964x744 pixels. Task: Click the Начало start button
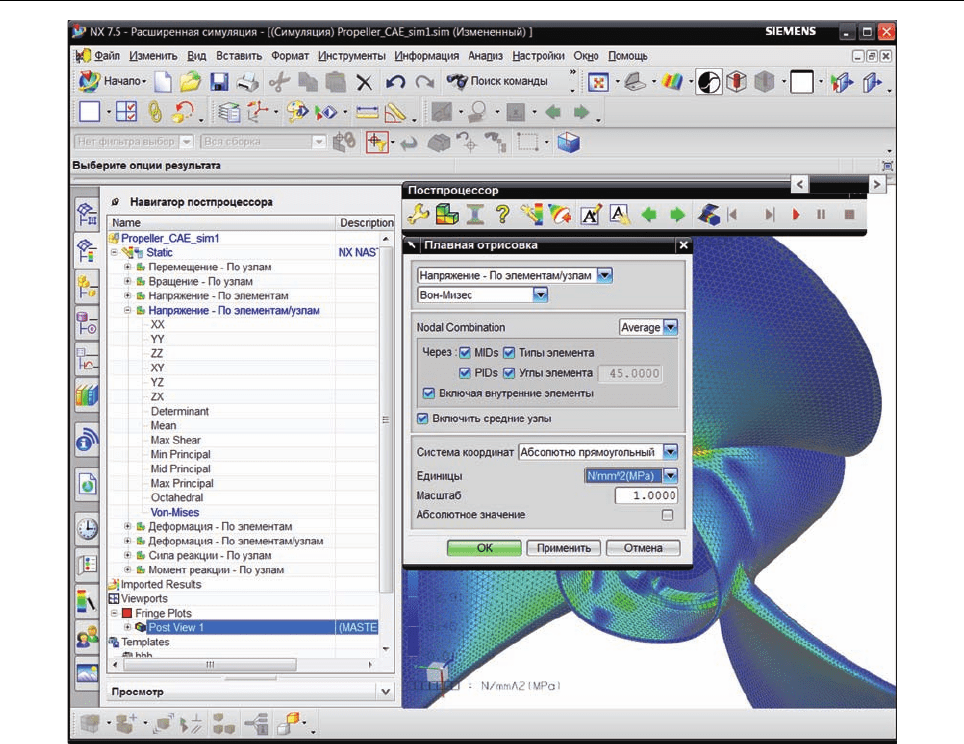click(x=113, y=81)
